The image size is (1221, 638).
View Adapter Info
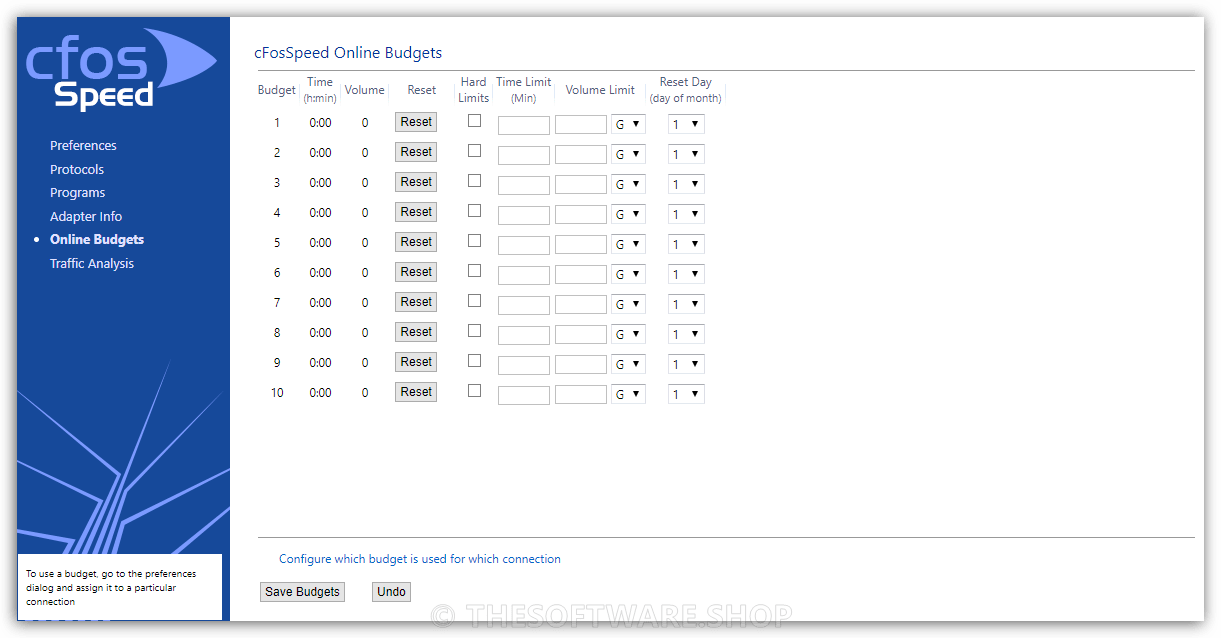86,216
